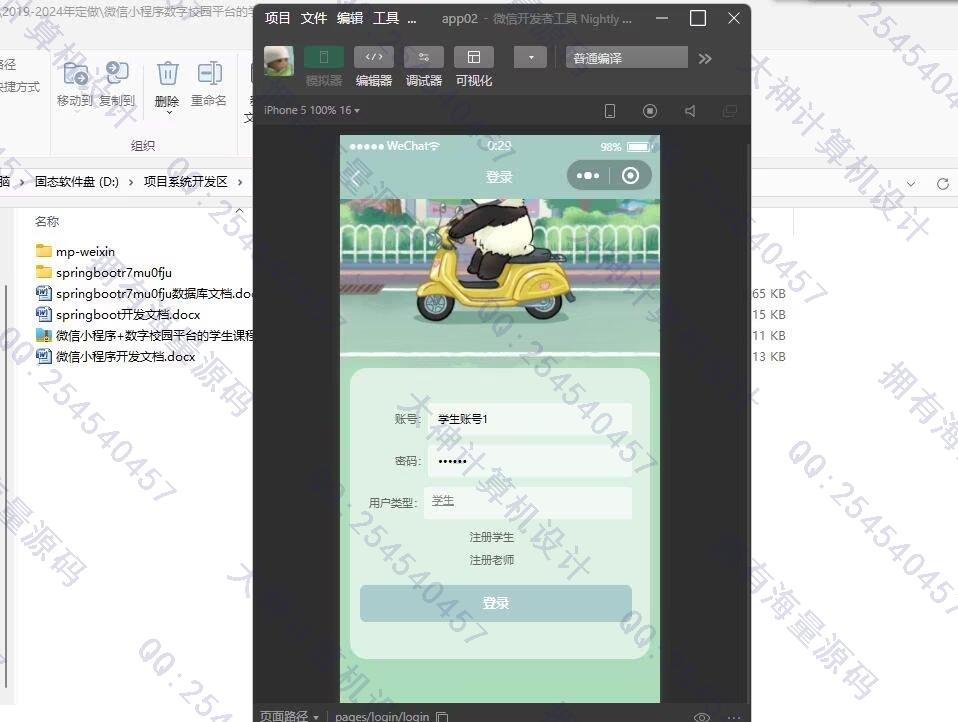The image size is (958, 722).
Task: Click the scooter banner image on login page
Action: pyautogui.click(x=500, y=277)
